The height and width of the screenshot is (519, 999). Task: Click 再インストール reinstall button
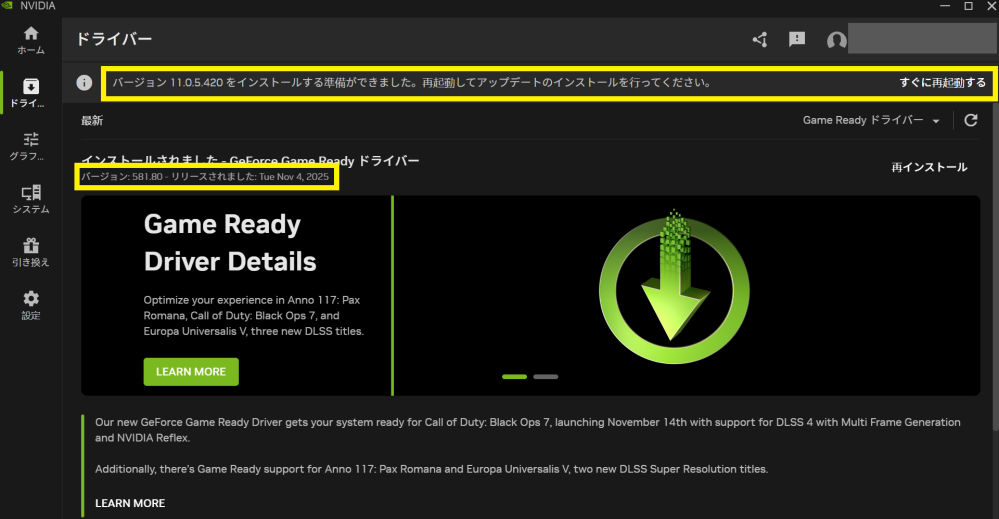pos(929,167)
